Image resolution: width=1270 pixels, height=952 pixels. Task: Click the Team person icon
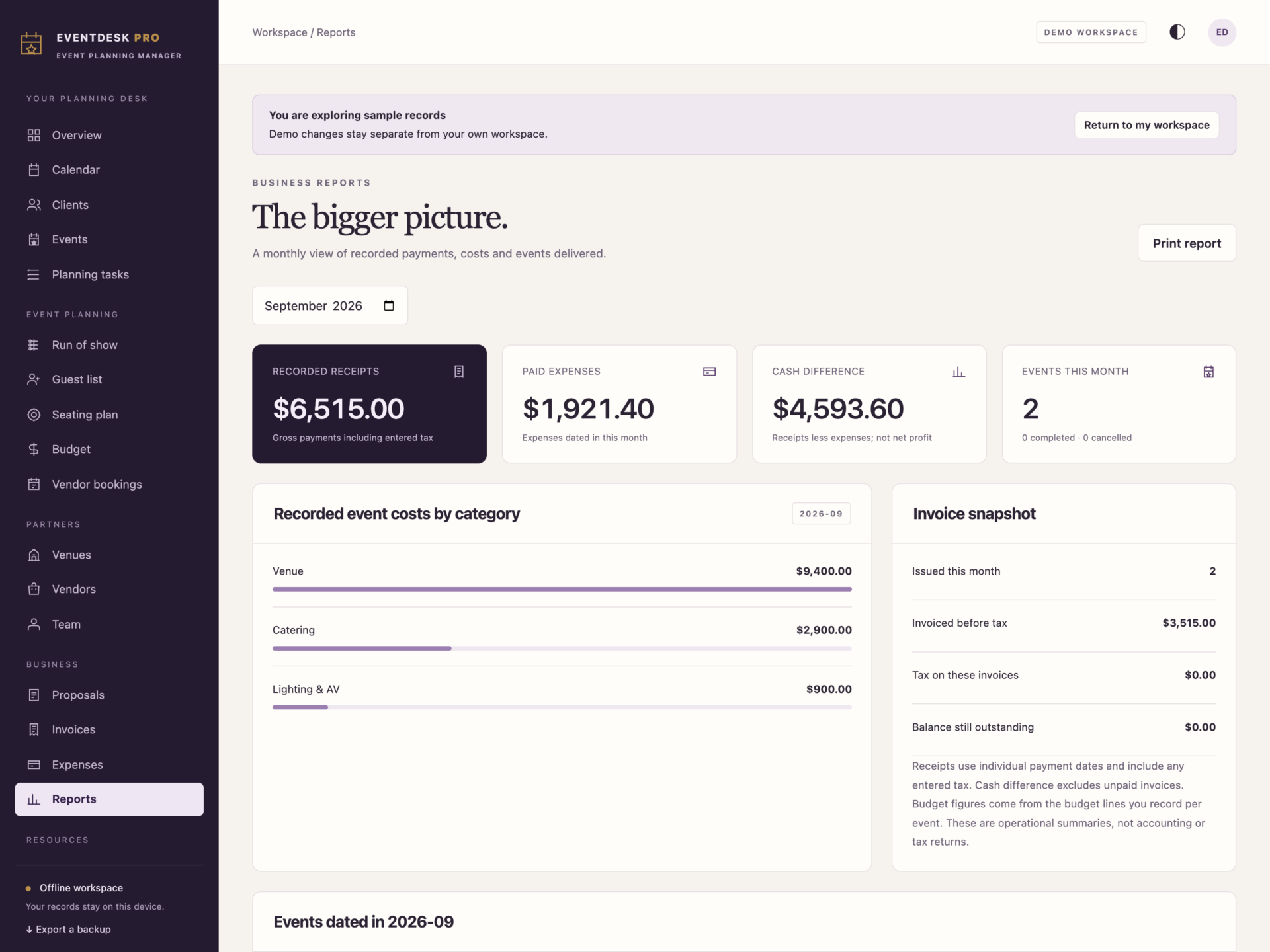[34, 624]
